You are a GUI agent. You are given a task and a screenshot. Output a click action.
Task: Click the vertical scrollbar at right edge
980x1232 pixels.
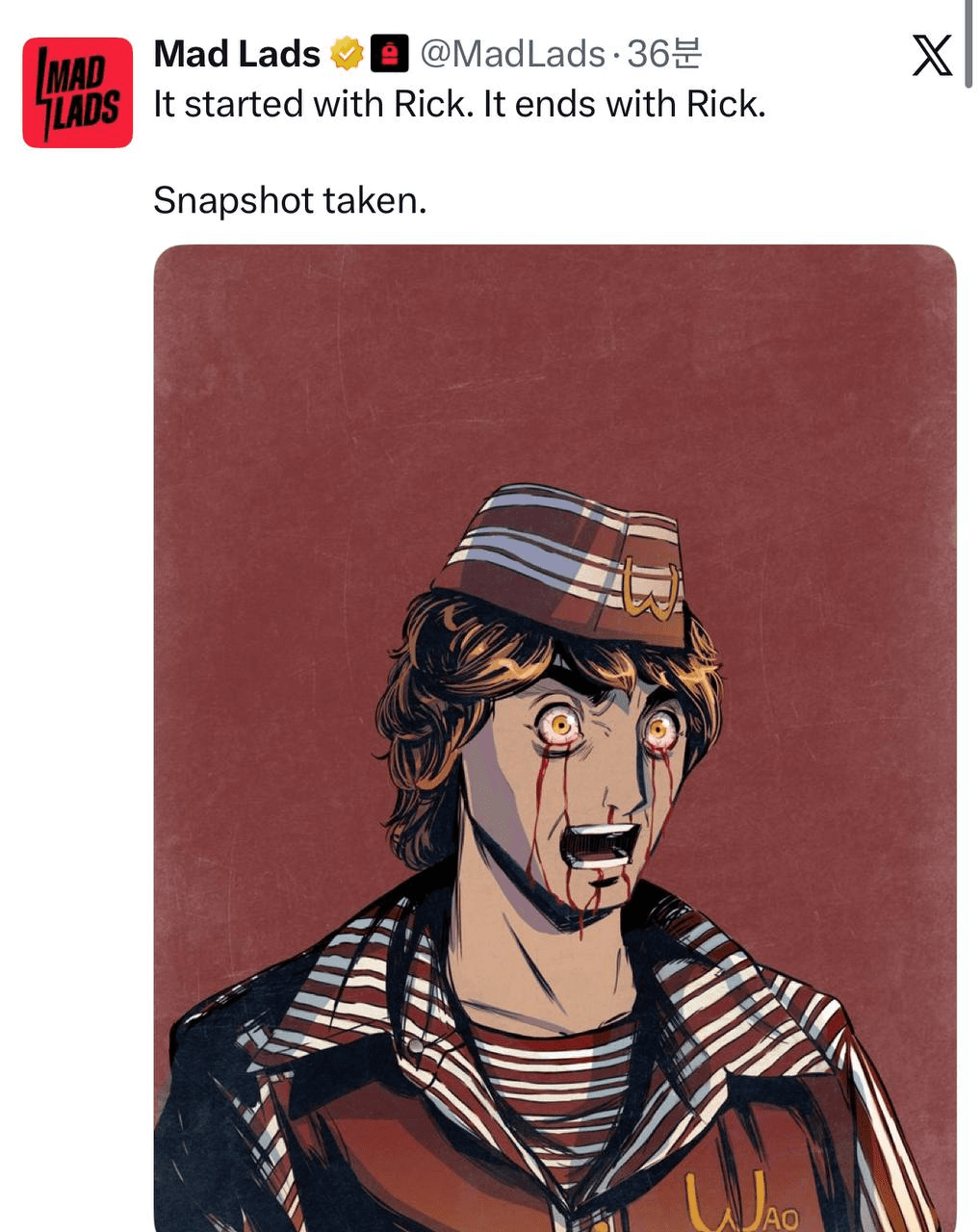(968, 43)
